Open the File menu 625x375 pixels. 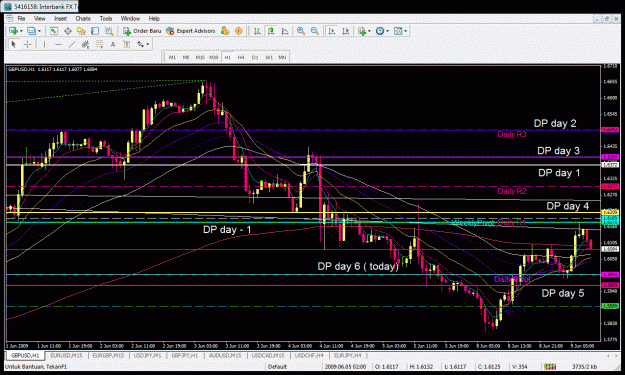click(21, 19)
